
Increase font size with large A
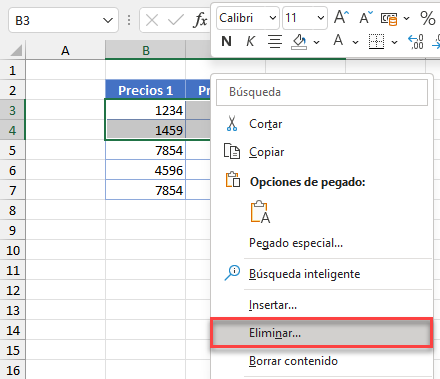pos(341,17)
